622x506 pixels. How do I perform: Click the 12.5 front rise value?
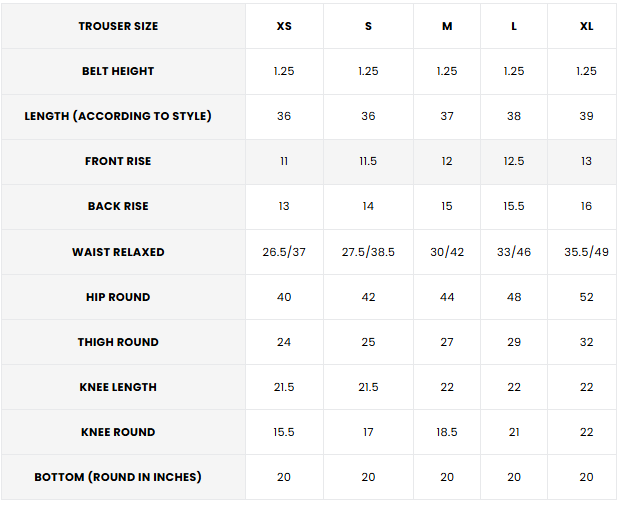pyautogui.click(x=514, y=161)
